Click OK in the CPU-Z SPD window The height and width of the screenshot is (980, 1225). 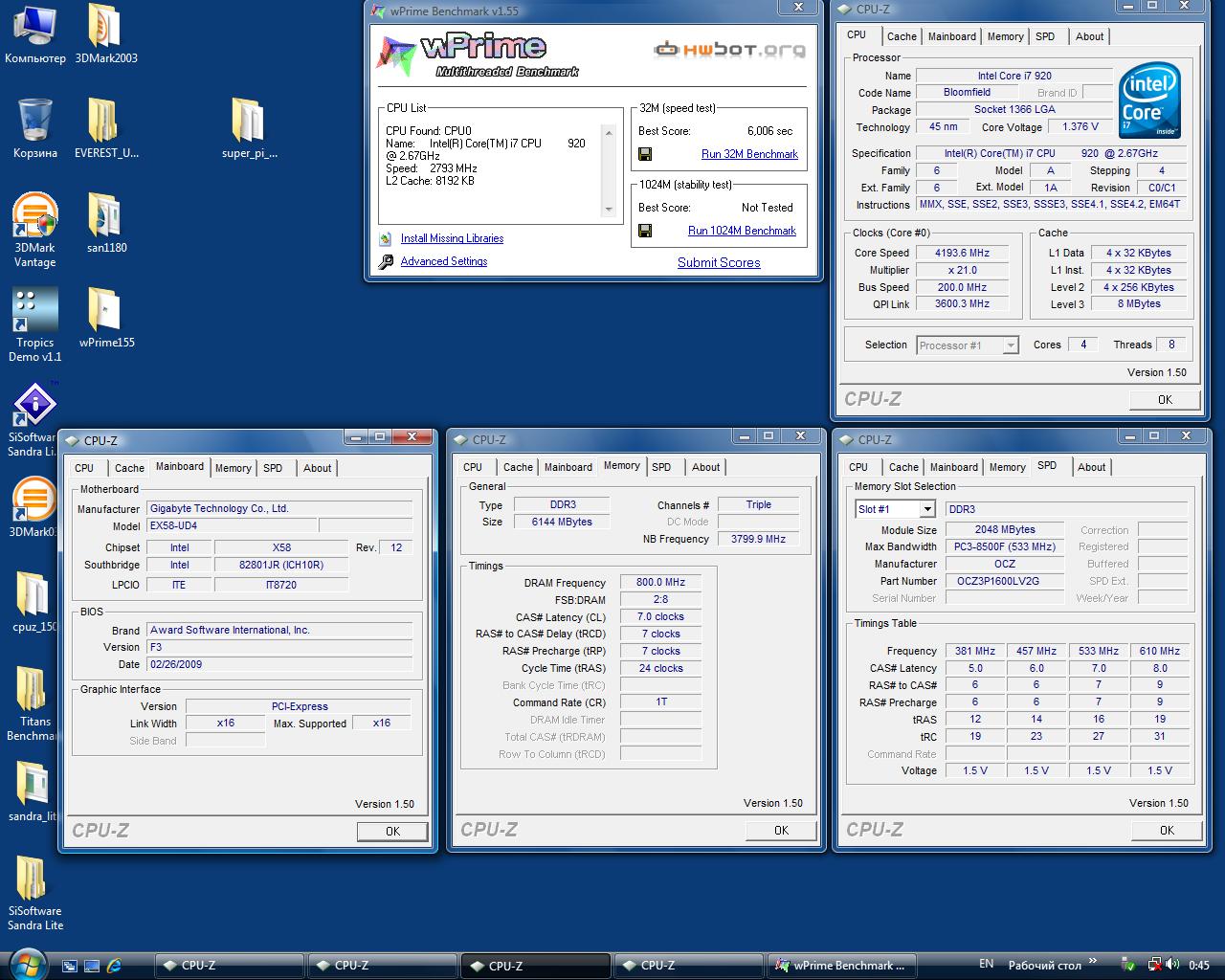pyautogui.click(x=1167, y=830)
